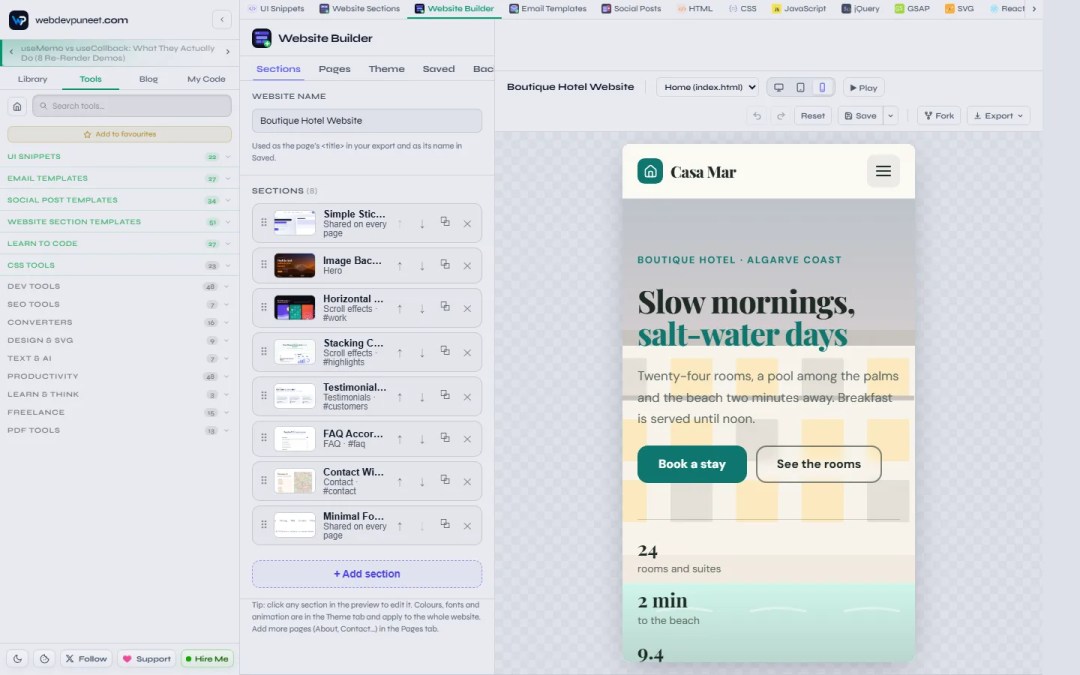Open the hamburger menu in Casa Mar preview
Screen dimensions: 1080x675
click(x=883, y=171)
